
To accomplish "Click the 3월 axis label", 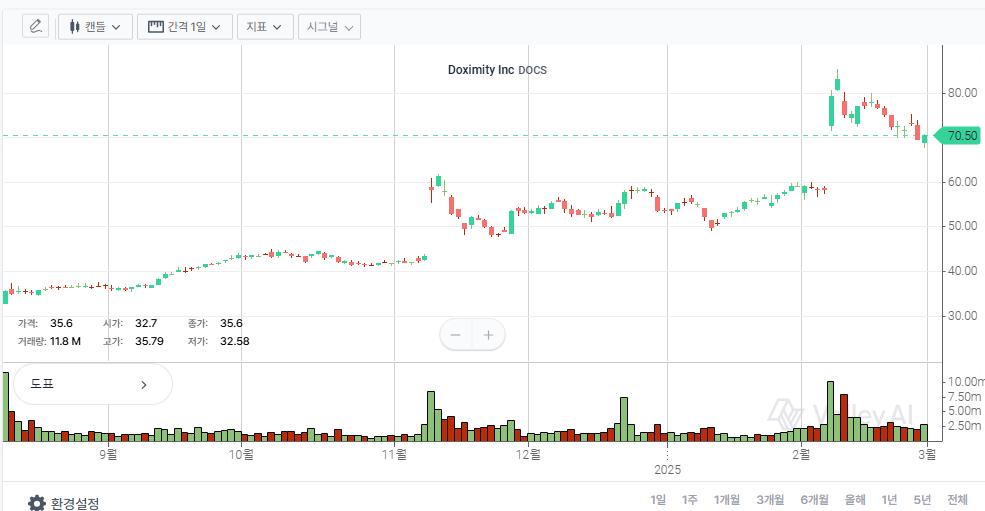I will point(927,454).
